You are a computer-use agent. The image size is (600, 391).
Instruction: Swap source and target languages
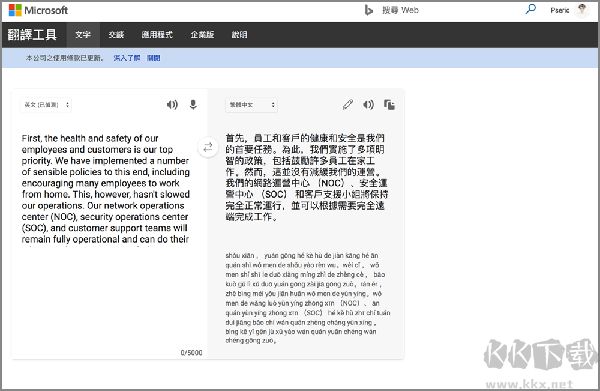(x=208, y=147)
